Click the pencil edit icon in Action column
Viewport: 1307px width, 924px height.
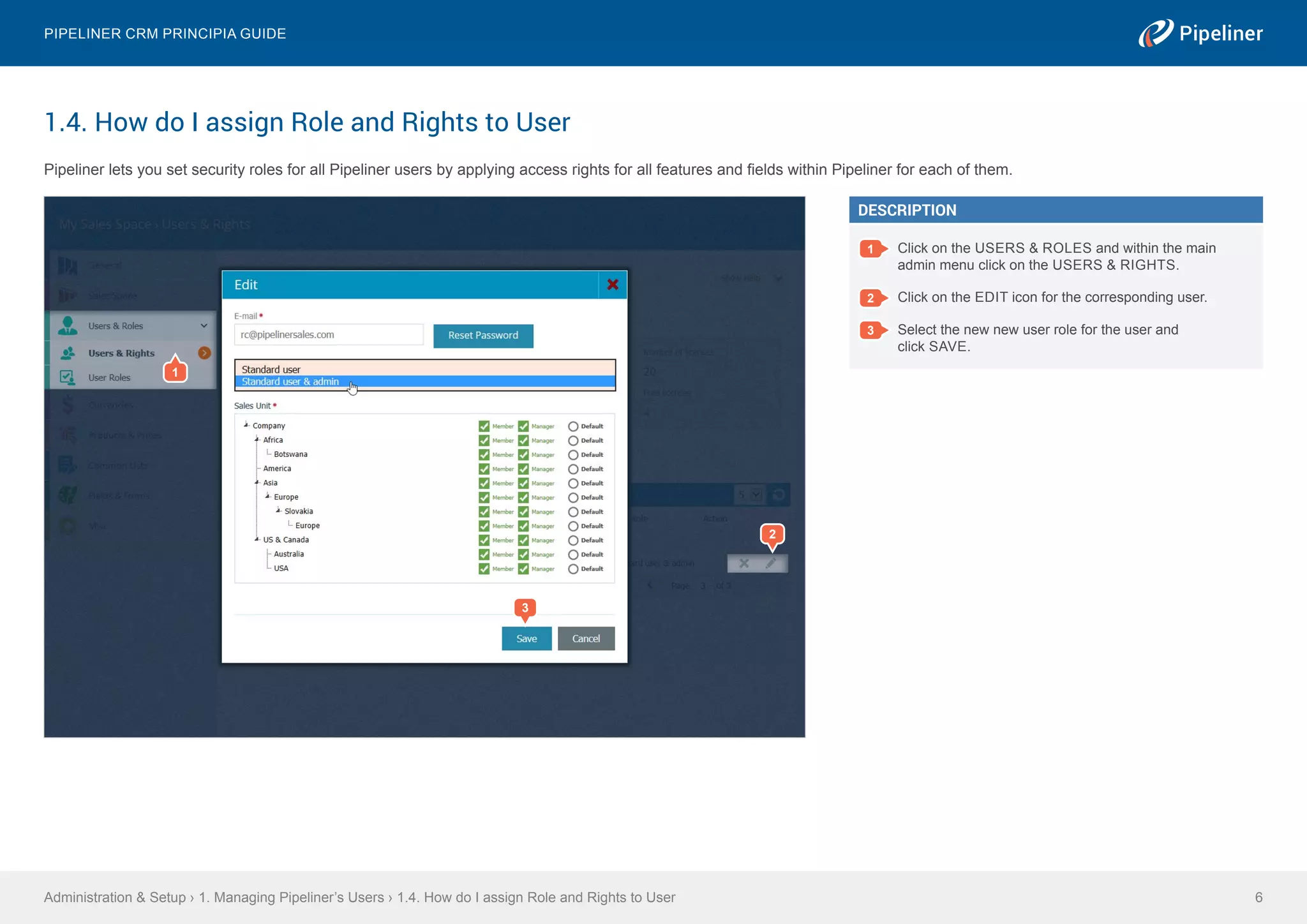pos(771,563)
